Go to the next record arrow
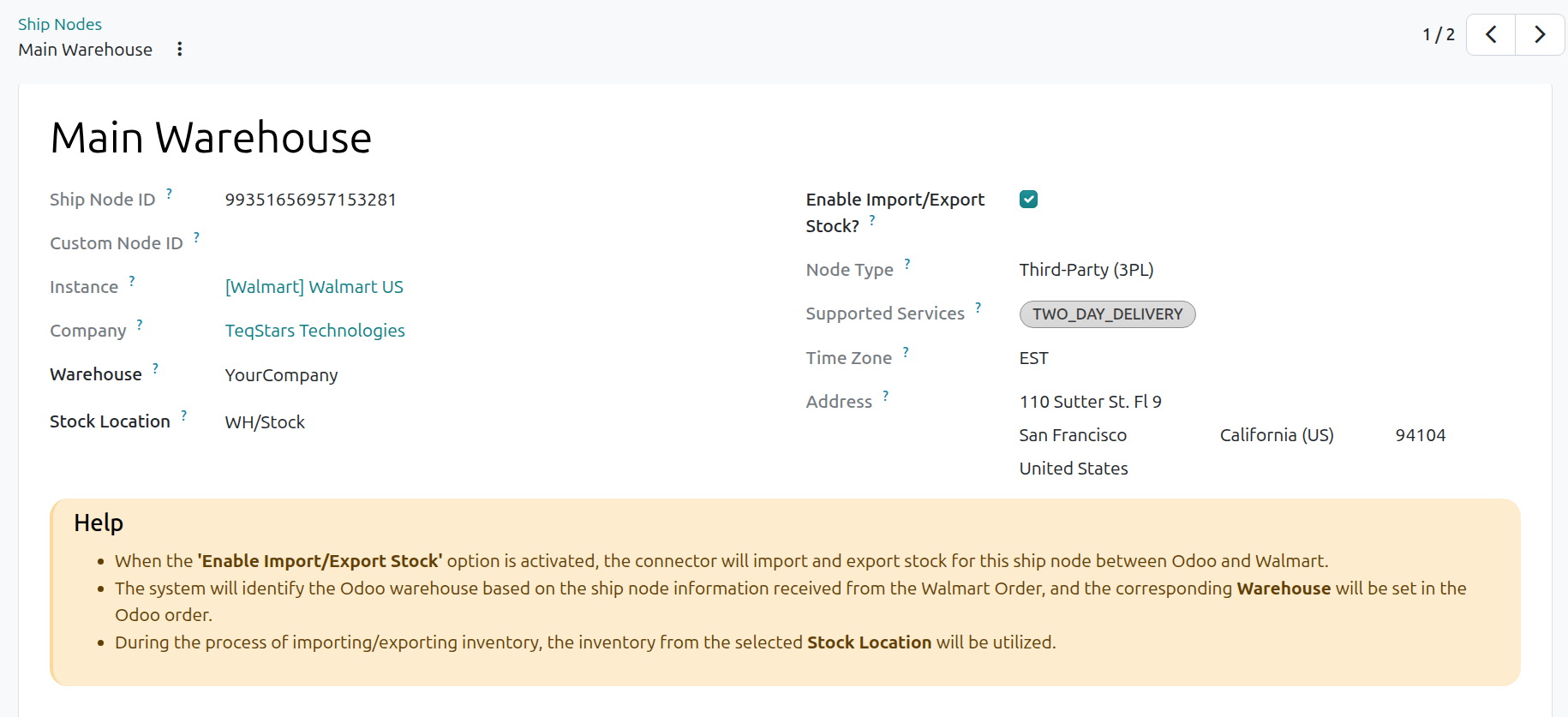 tap(1540, 35)
